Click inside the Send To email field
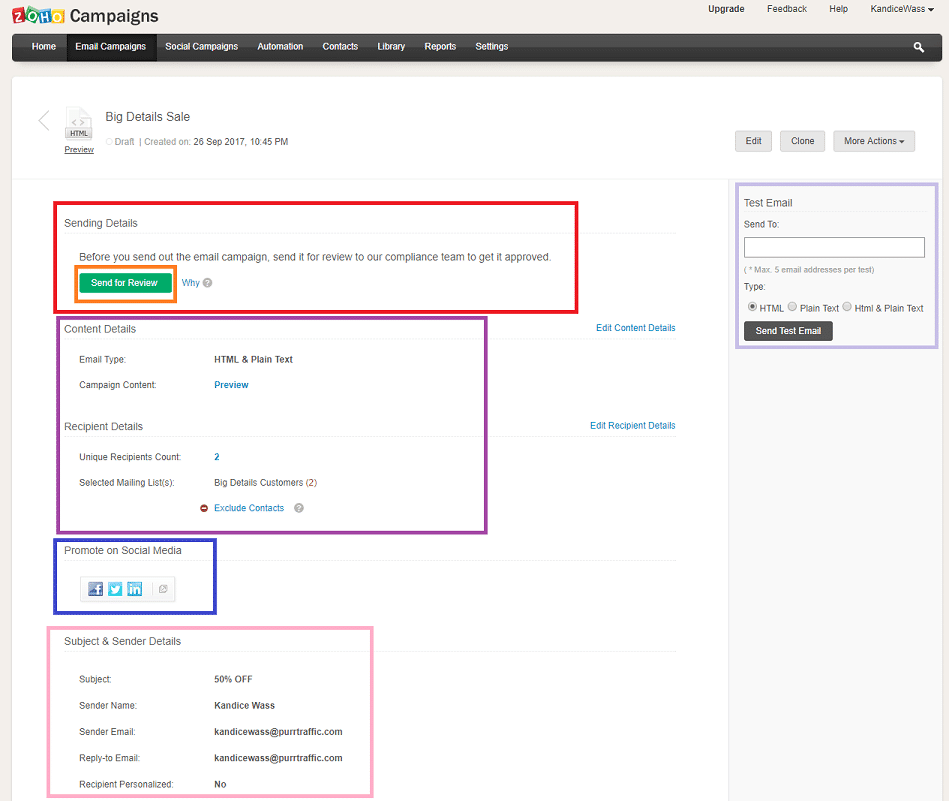This screenshot has width=949, height=801. tap(834, 247)
